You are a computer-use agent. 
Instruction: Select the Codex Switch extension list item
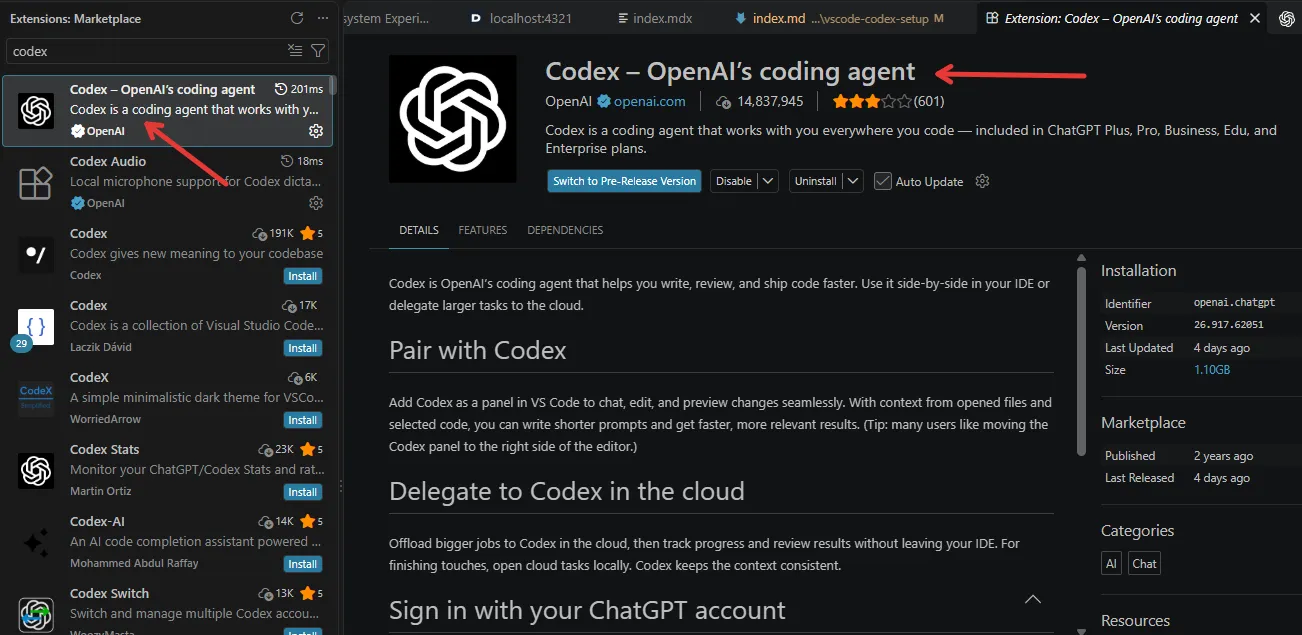click(168, 608)
